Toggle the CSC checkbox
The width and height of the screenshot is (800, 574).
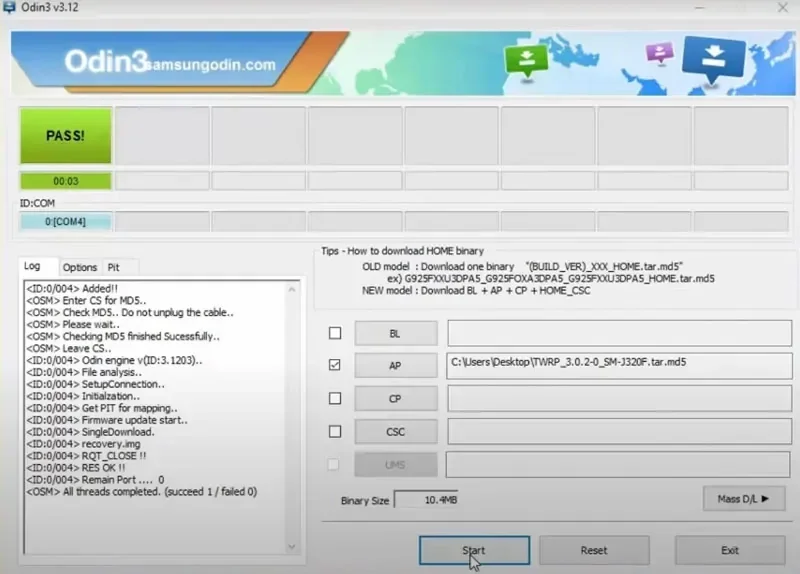[x=335, y=432]
